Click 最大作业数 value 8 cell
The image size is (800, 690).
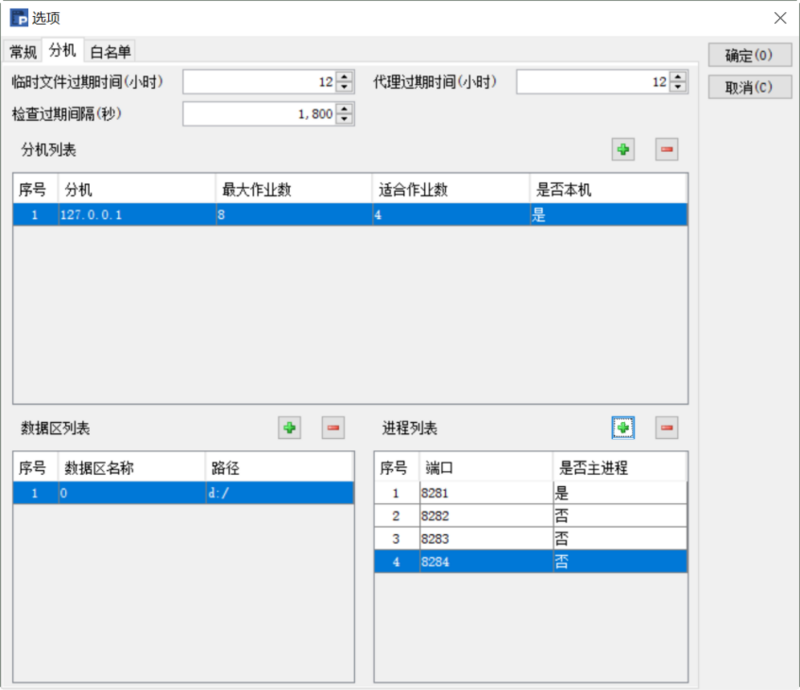pyautogui.click(x=294, y=215)
